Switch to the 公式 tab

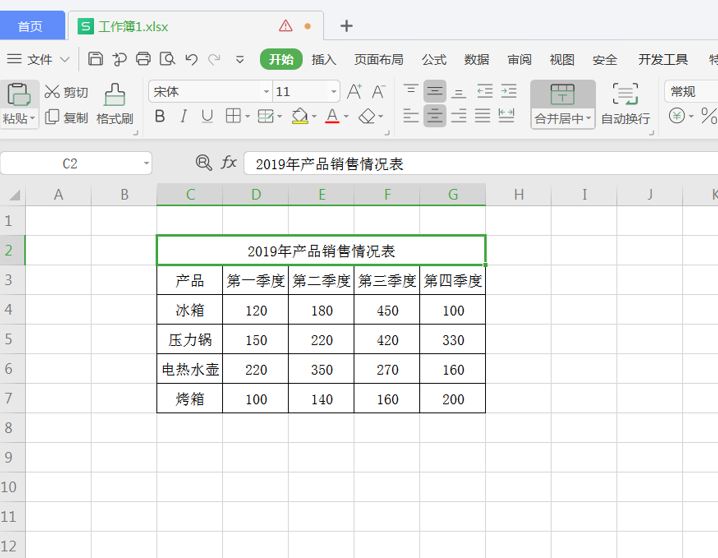[x=434, y=60]
